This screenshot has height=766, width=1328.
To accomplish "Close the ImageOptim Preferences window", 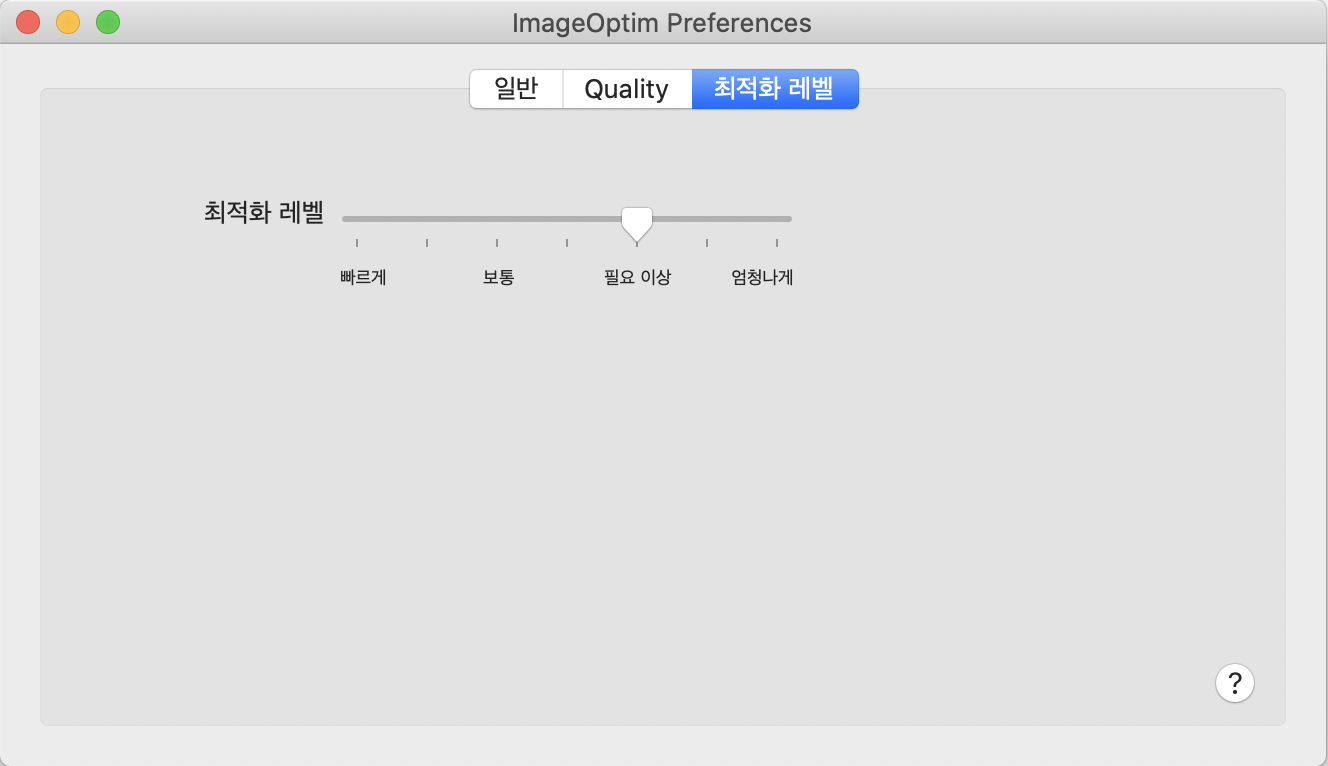I will [x=27, y=20].
